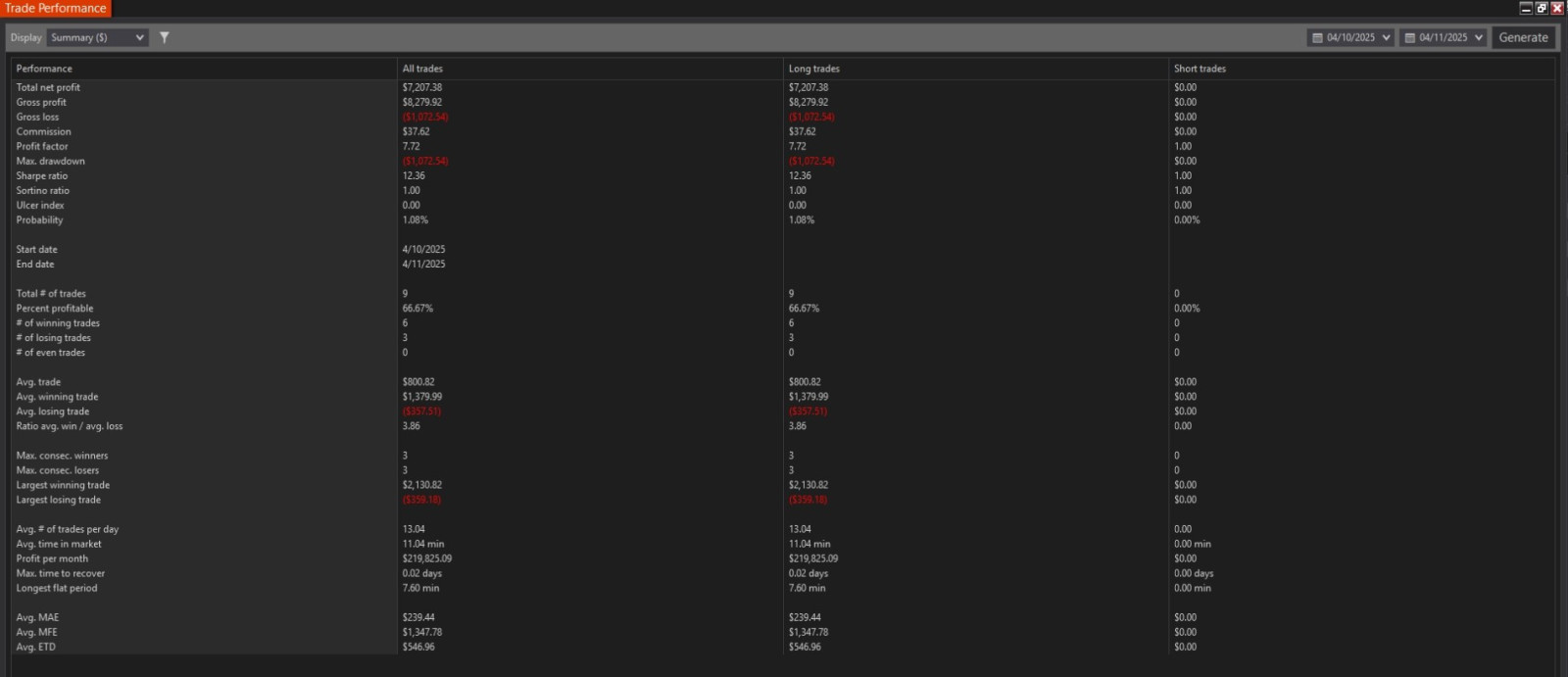
Task: Select the Avg. MFE row label
Action: coord(37,631)
